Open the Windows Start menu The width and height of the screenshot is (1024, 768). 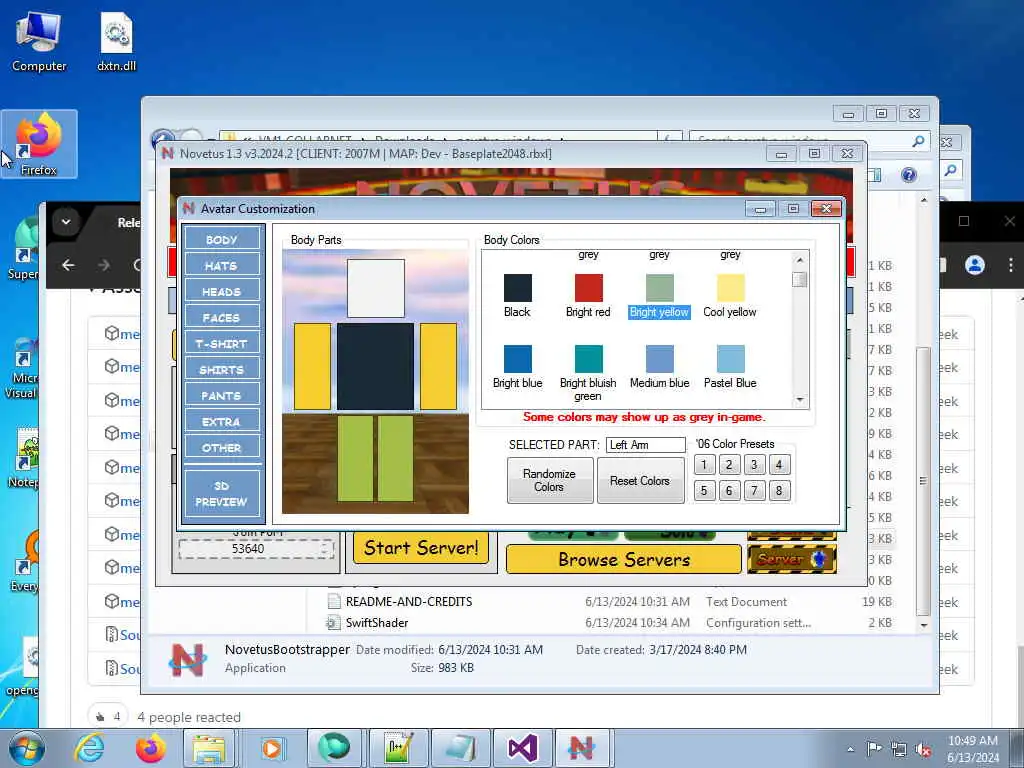27,748
